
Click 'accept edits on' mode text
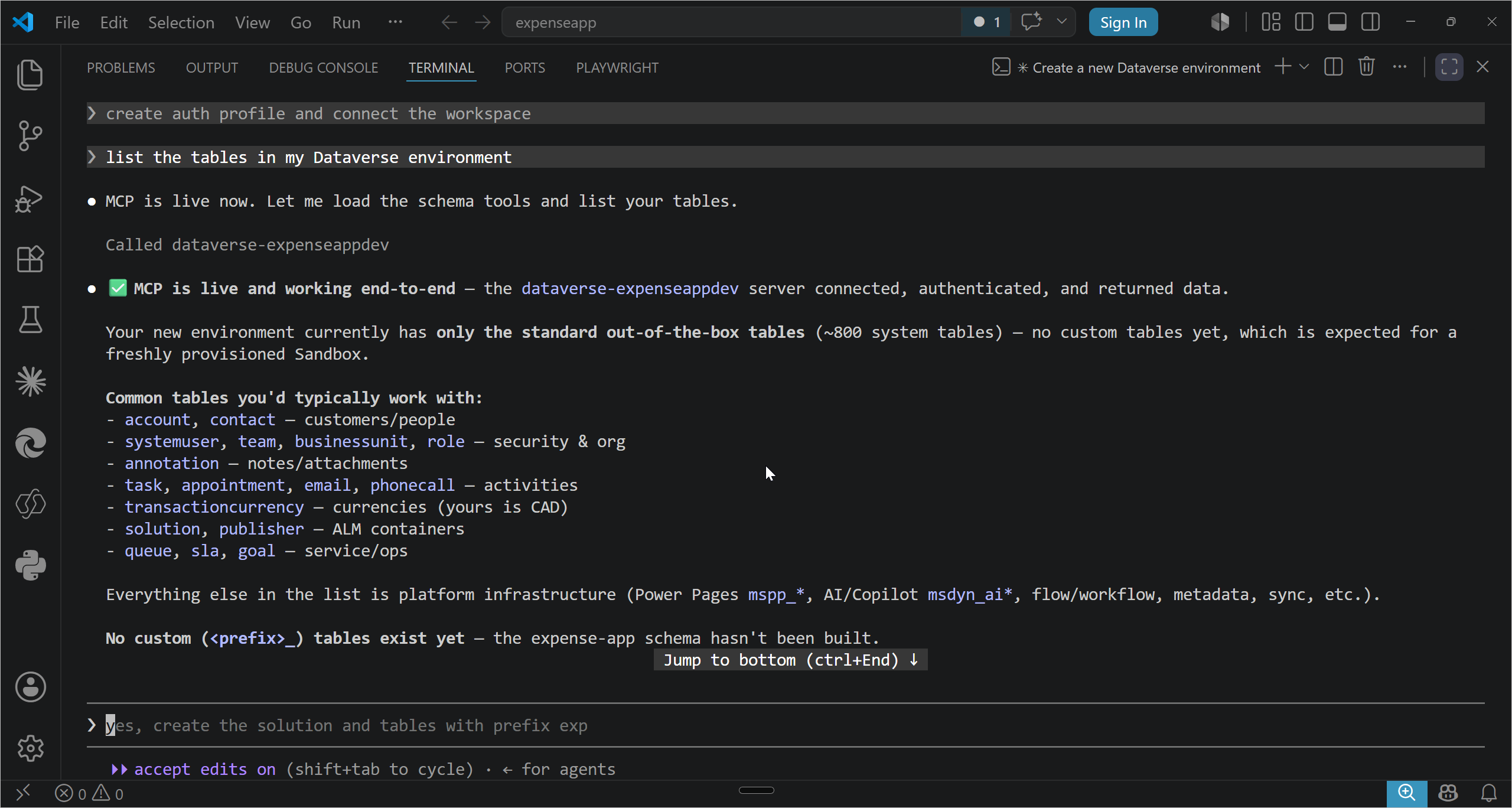tap(204, 769)
